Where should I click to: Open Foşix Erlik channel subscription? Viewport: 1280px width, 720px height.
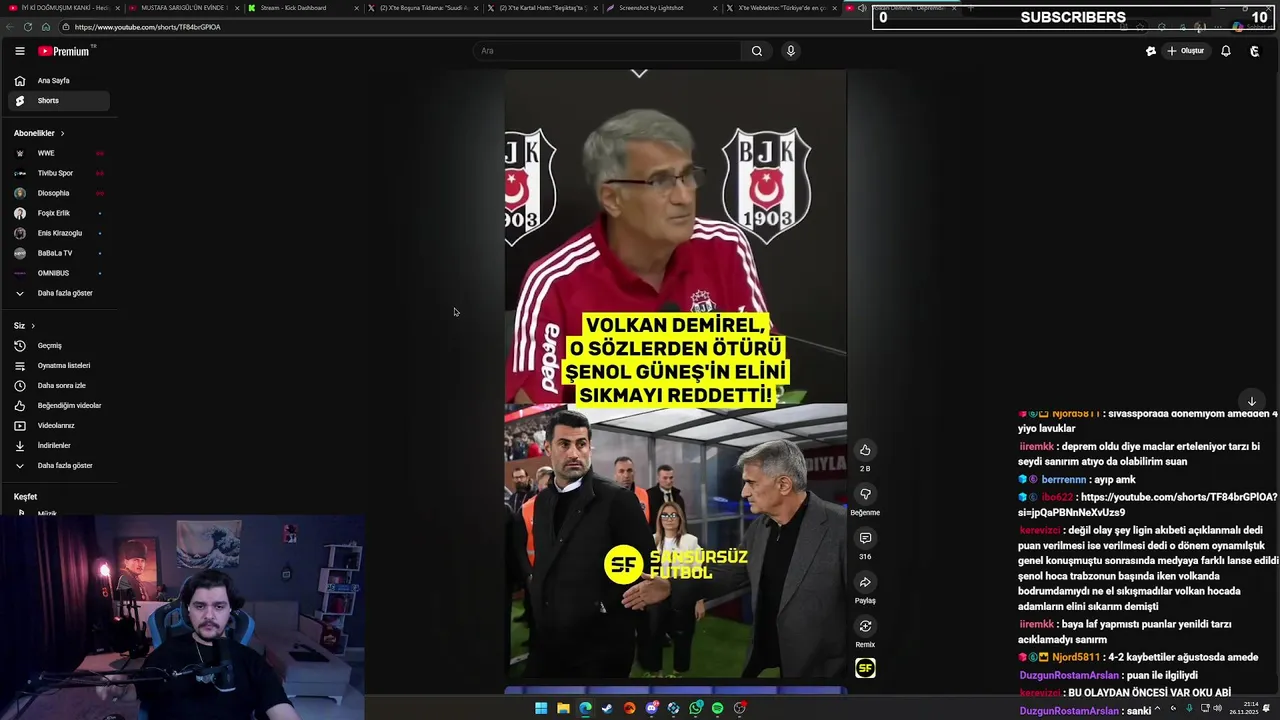click(x=59, y=213)
